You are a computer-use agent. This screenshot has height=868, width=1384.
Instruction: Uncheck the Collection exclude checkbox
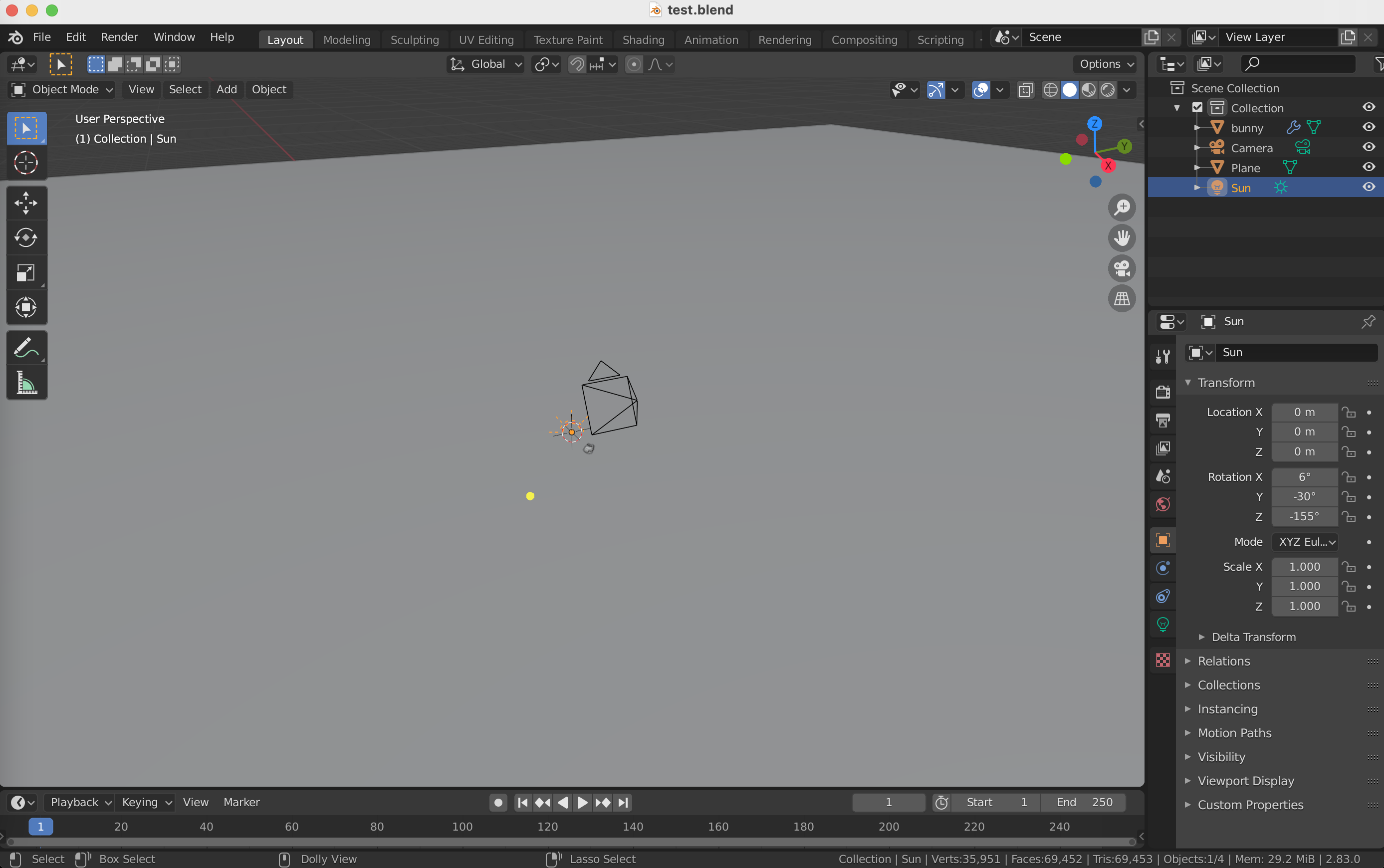pos(1197,108)
